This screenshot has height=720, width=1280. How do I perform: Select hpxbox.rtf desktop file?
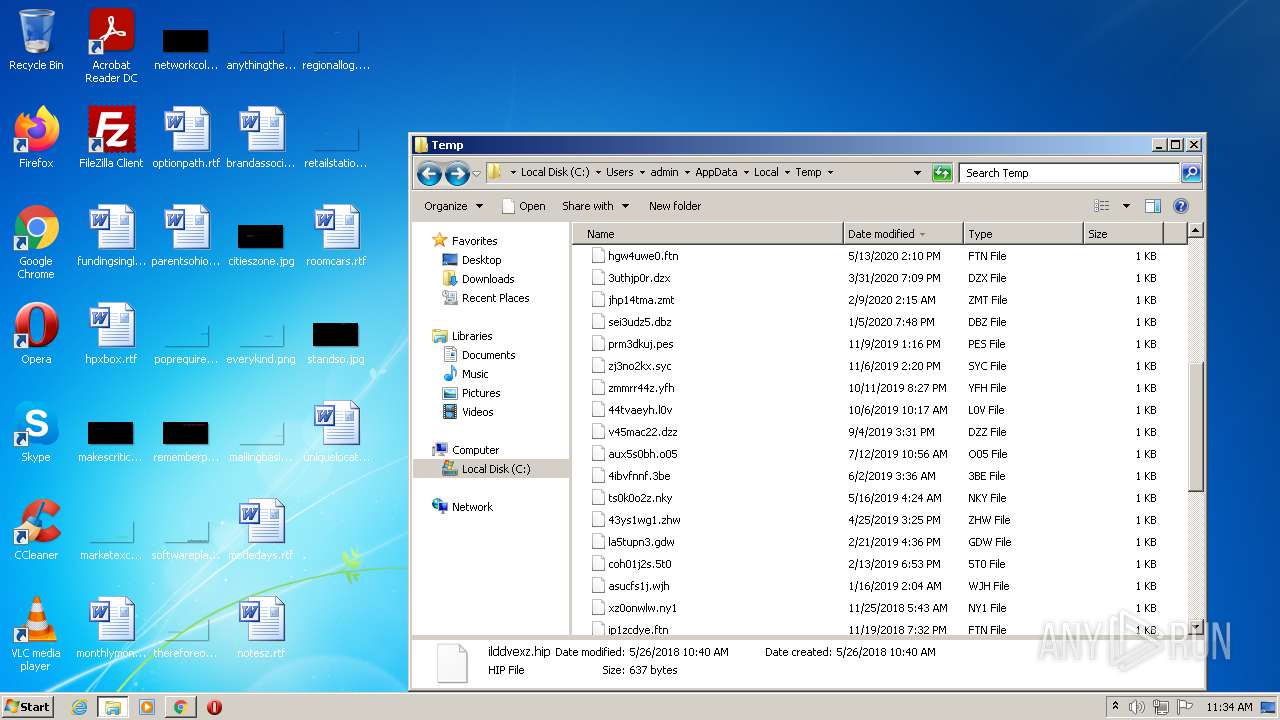111,334
